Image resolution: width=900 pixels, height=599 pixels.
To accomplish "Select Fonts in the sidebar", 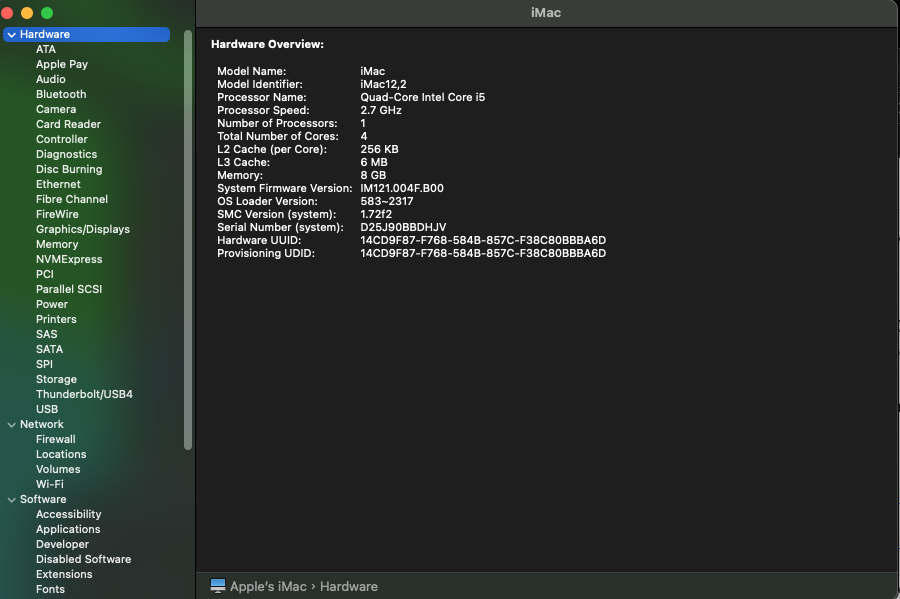I will click(x=50, y=589).
